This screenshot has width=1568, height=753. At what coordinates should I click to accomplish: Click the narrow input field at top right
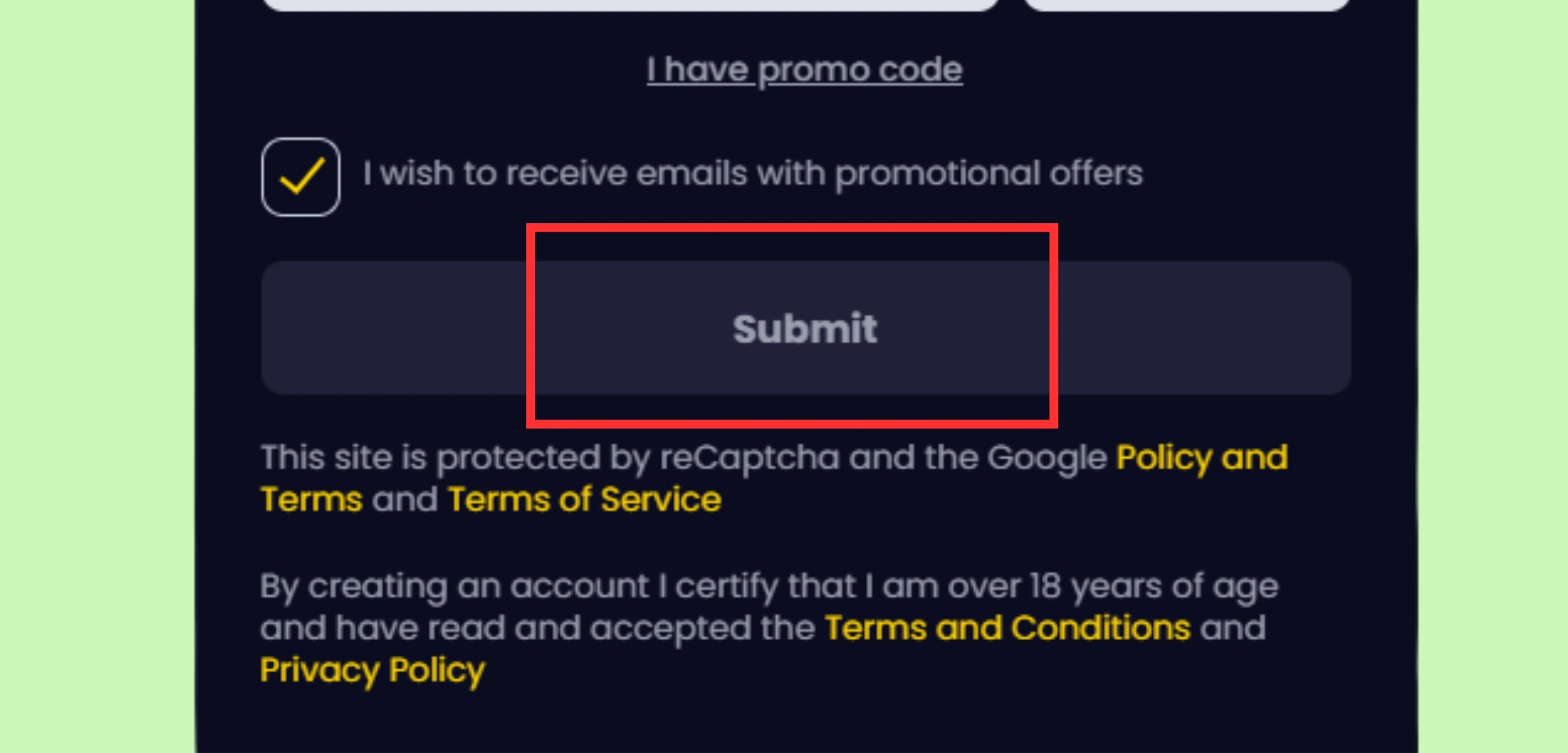click(x=1186, y=4)
